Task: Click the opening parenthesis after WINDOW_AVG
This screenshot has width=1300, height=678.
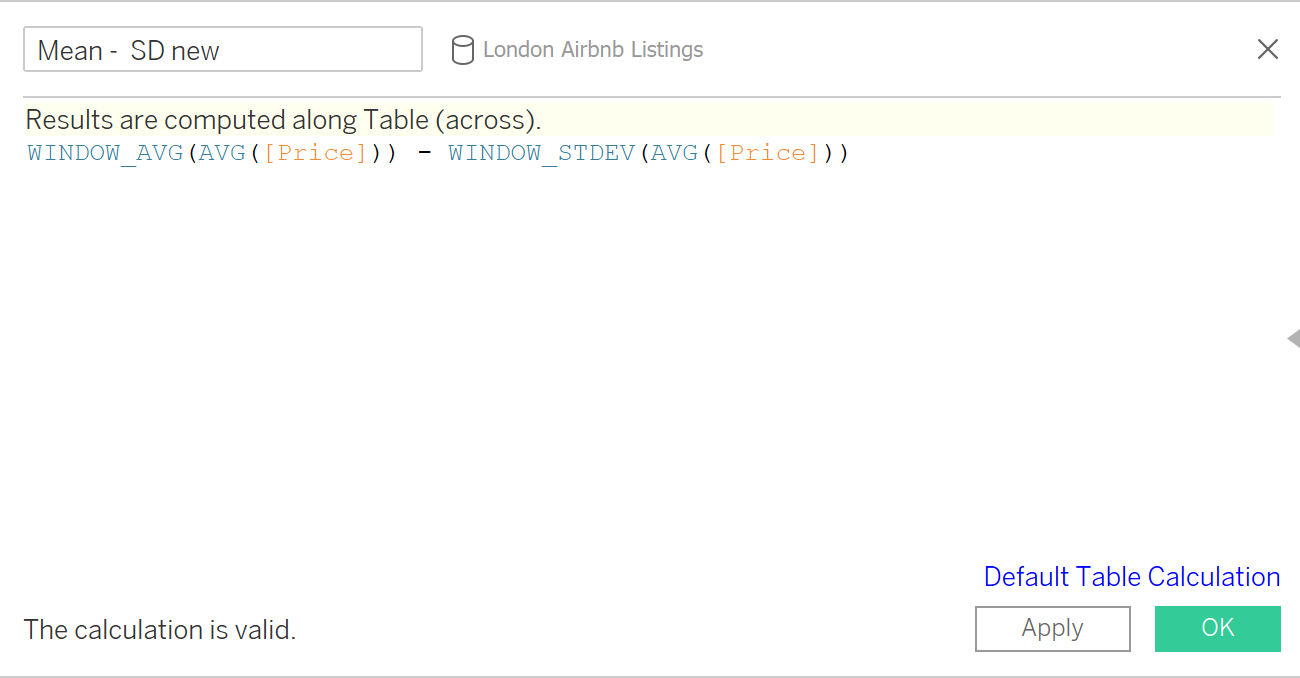Action: pos(191,153)
